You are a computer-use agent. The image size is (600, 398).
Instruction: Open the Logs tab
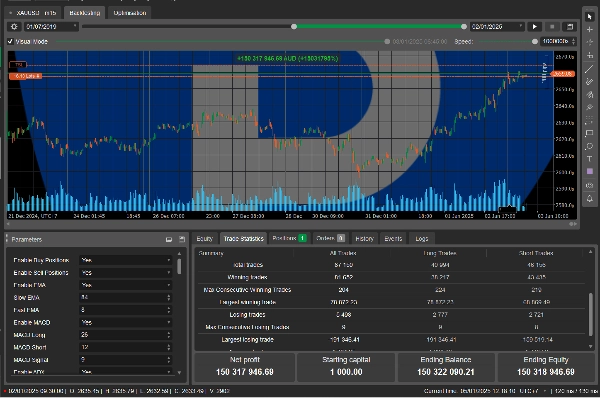(422, 239)
